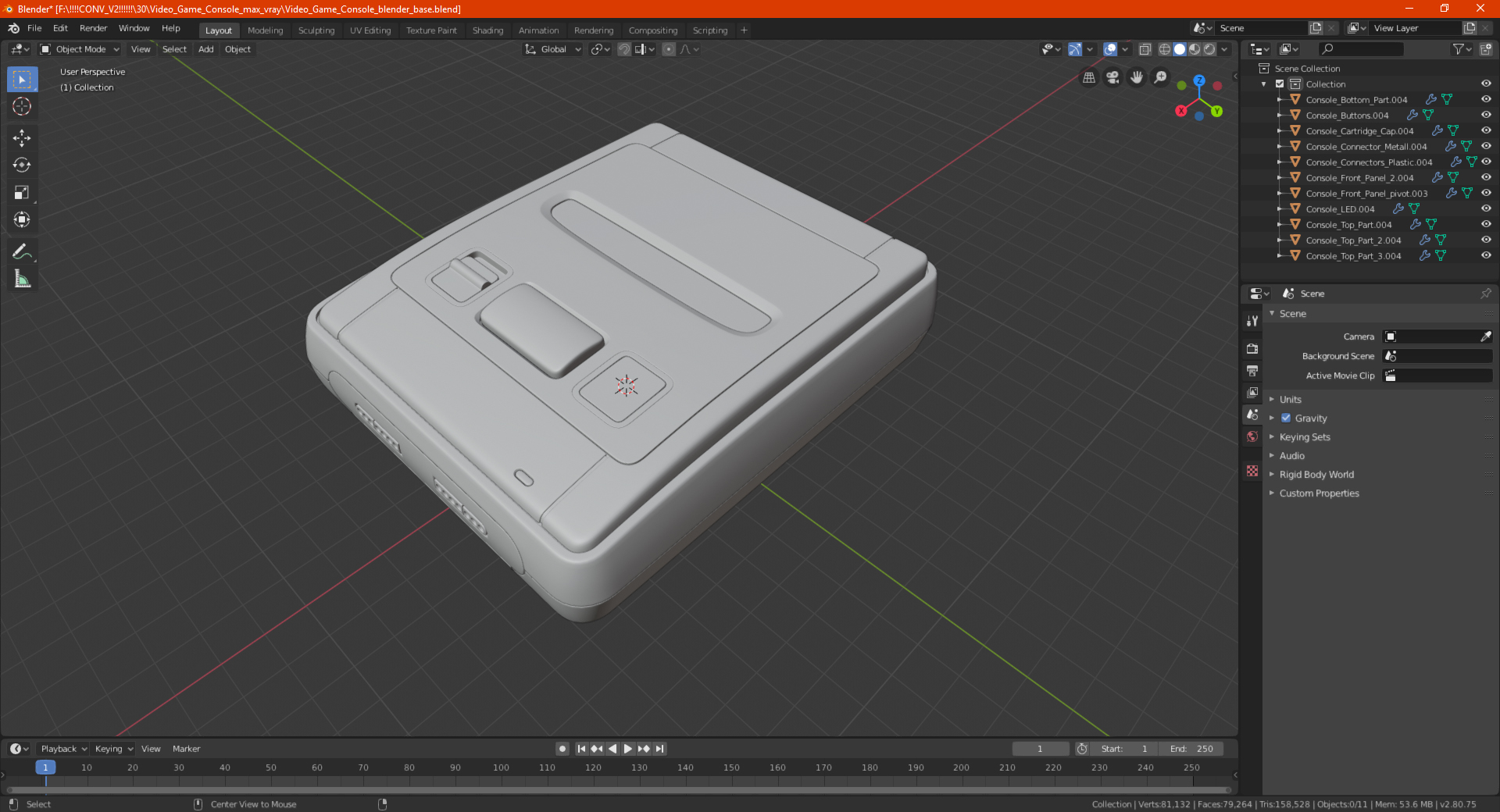Toggle viewport overlays display
Screen dimensions: 1500x812
coord(1110,49)
